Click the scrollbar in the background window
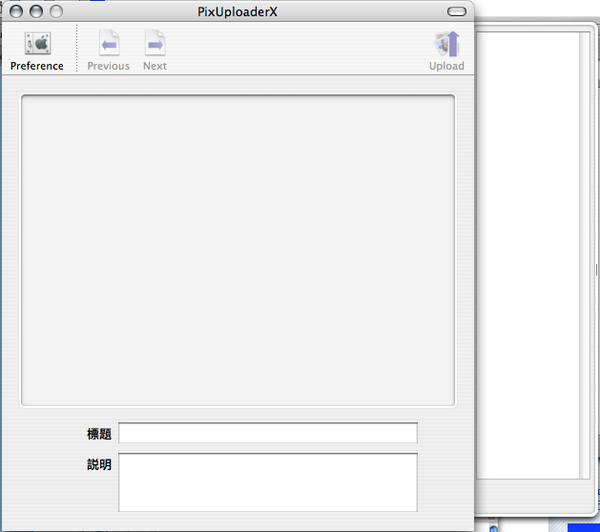 [x=585, y=255]
